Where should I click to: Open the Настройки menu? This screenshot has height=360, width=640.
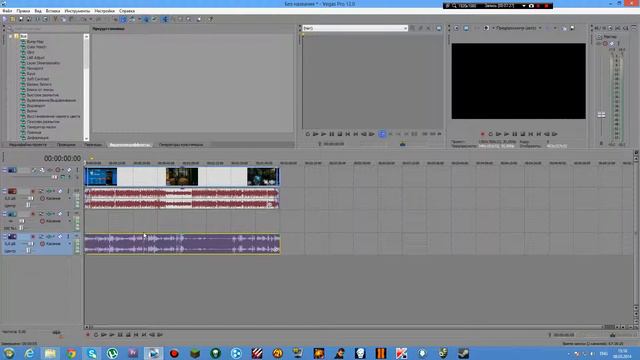pos(104,11)
